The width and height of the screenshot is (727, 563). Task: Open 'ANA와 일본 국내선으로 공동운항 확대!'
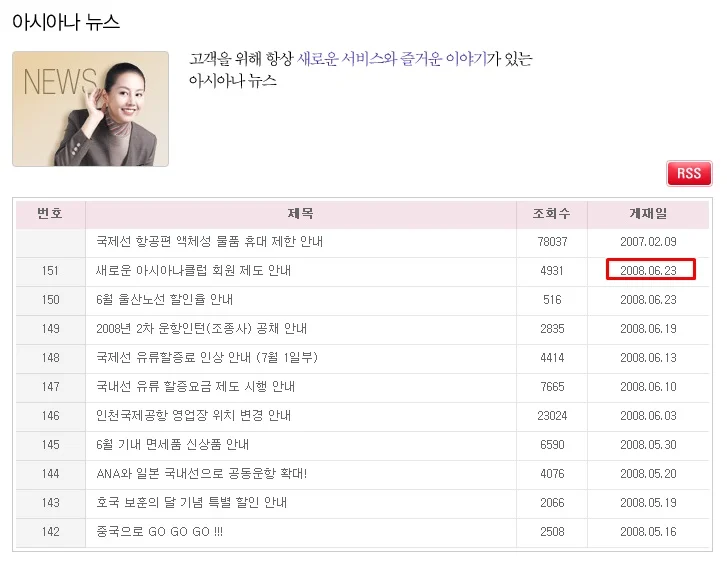202,473
